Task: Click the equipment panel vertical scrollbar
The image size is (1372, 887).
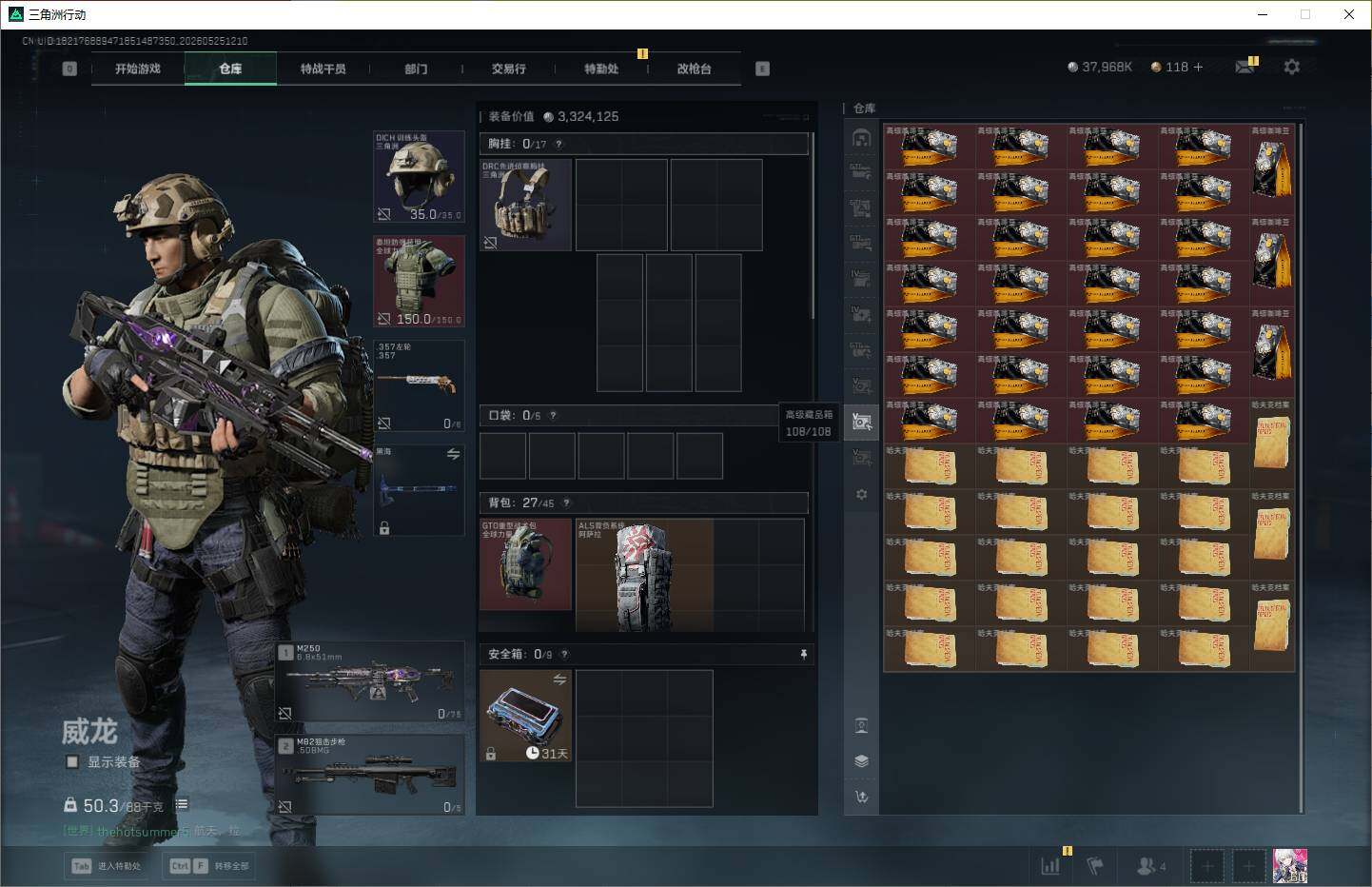Action: click(812, 226)
